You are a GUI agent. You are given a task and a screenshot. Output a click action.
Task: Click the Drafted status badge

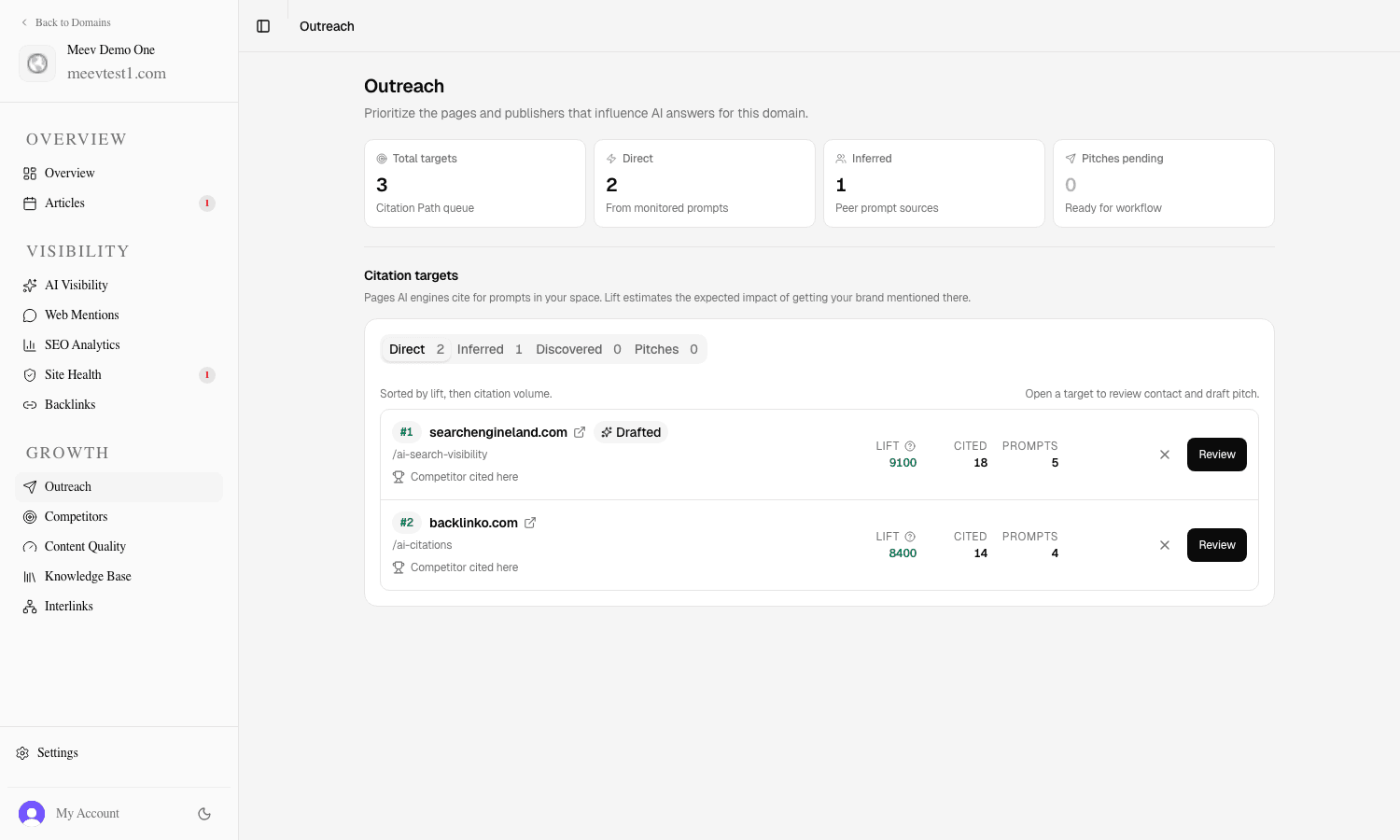click(631, 432)
